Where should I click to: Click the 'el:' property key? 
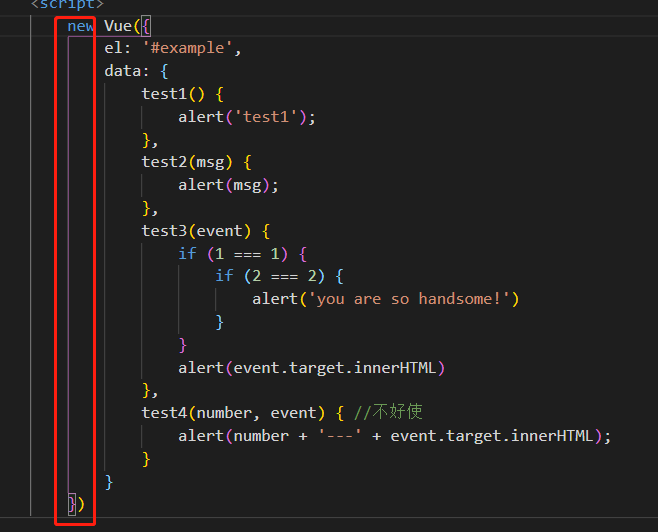[118, 48]
